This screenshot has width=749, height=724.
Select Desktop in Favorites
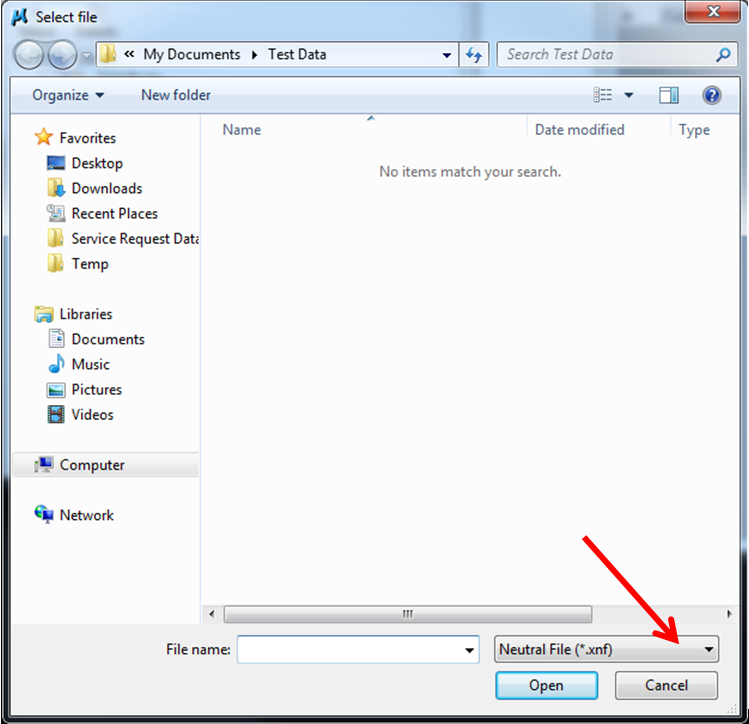(97, 163)
